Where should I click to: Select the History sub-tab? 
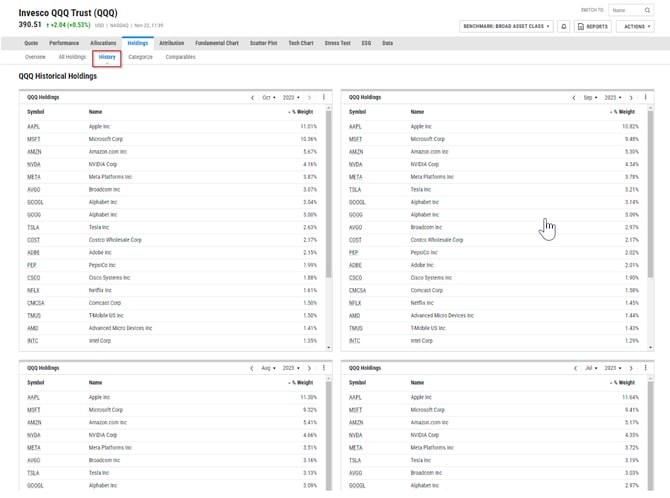[x=107, y=57]
